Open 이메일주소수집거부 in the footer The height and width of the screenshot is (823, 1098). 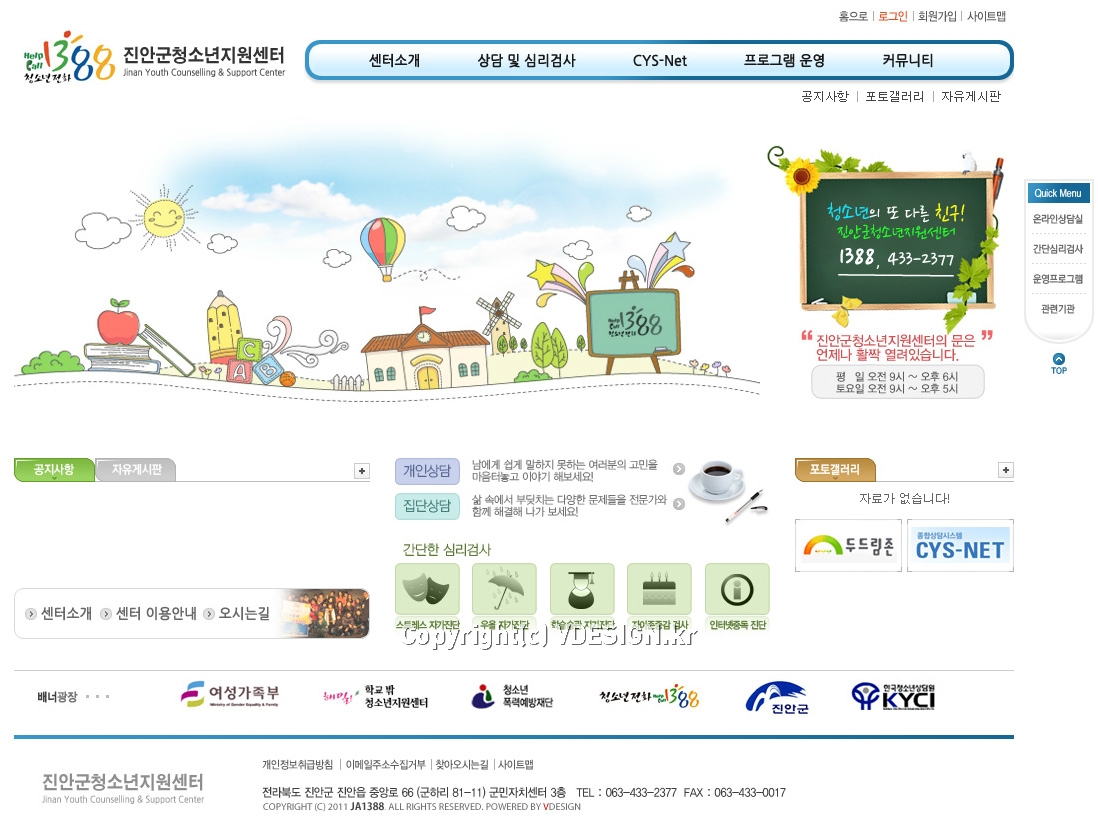point(385,764)
